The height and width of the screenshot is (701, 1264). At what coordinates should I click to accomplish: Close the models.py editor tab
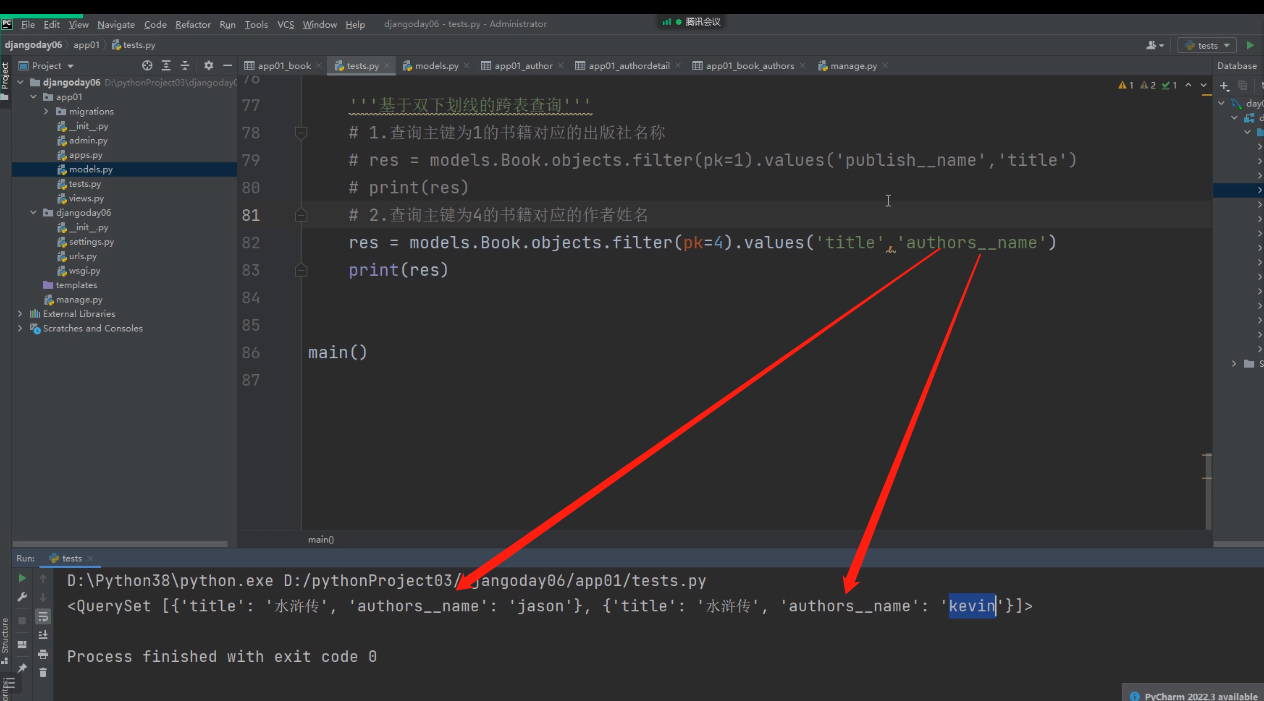pos(467,66)
